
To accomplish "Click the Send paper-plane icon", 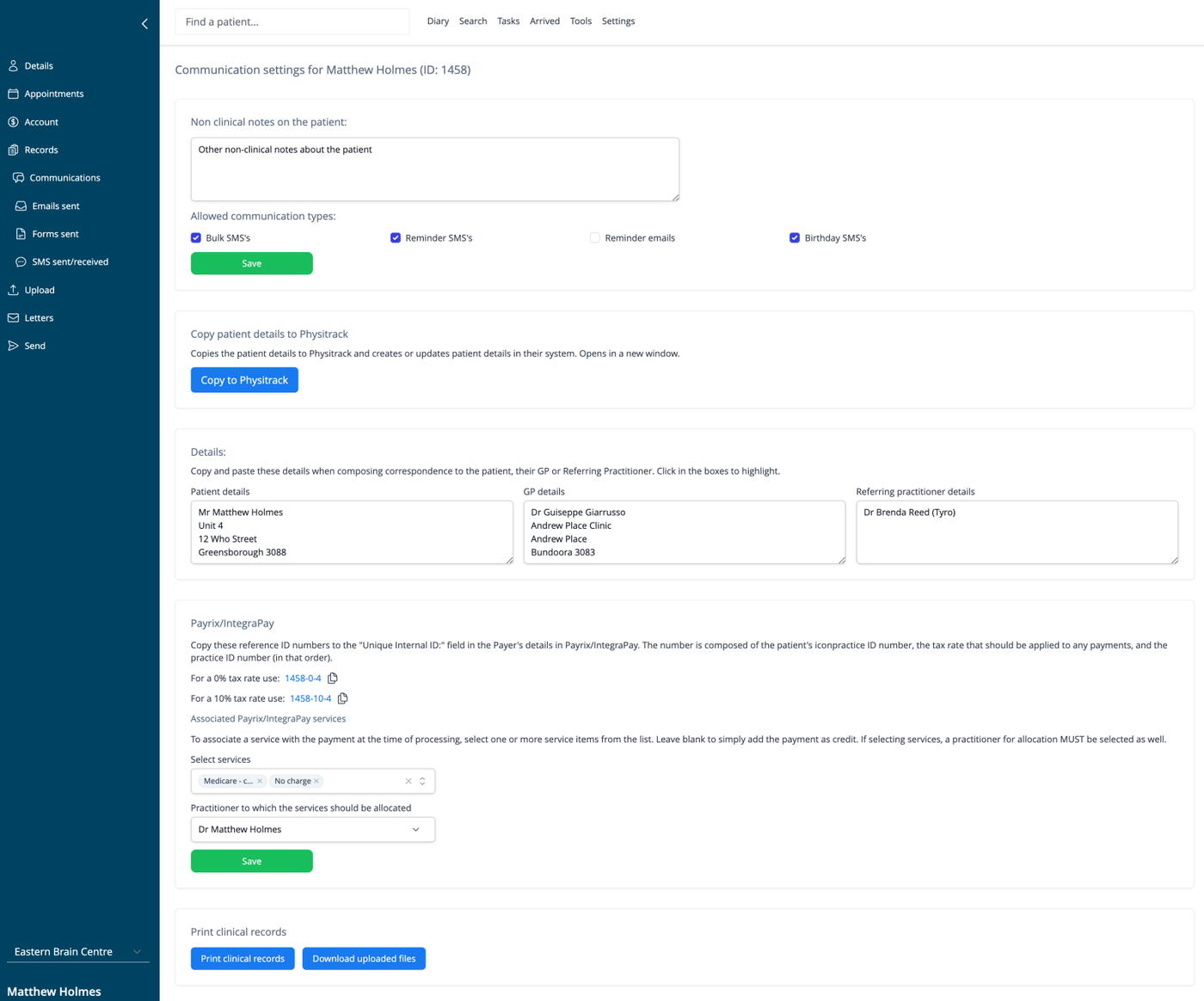I will [13, 346].
